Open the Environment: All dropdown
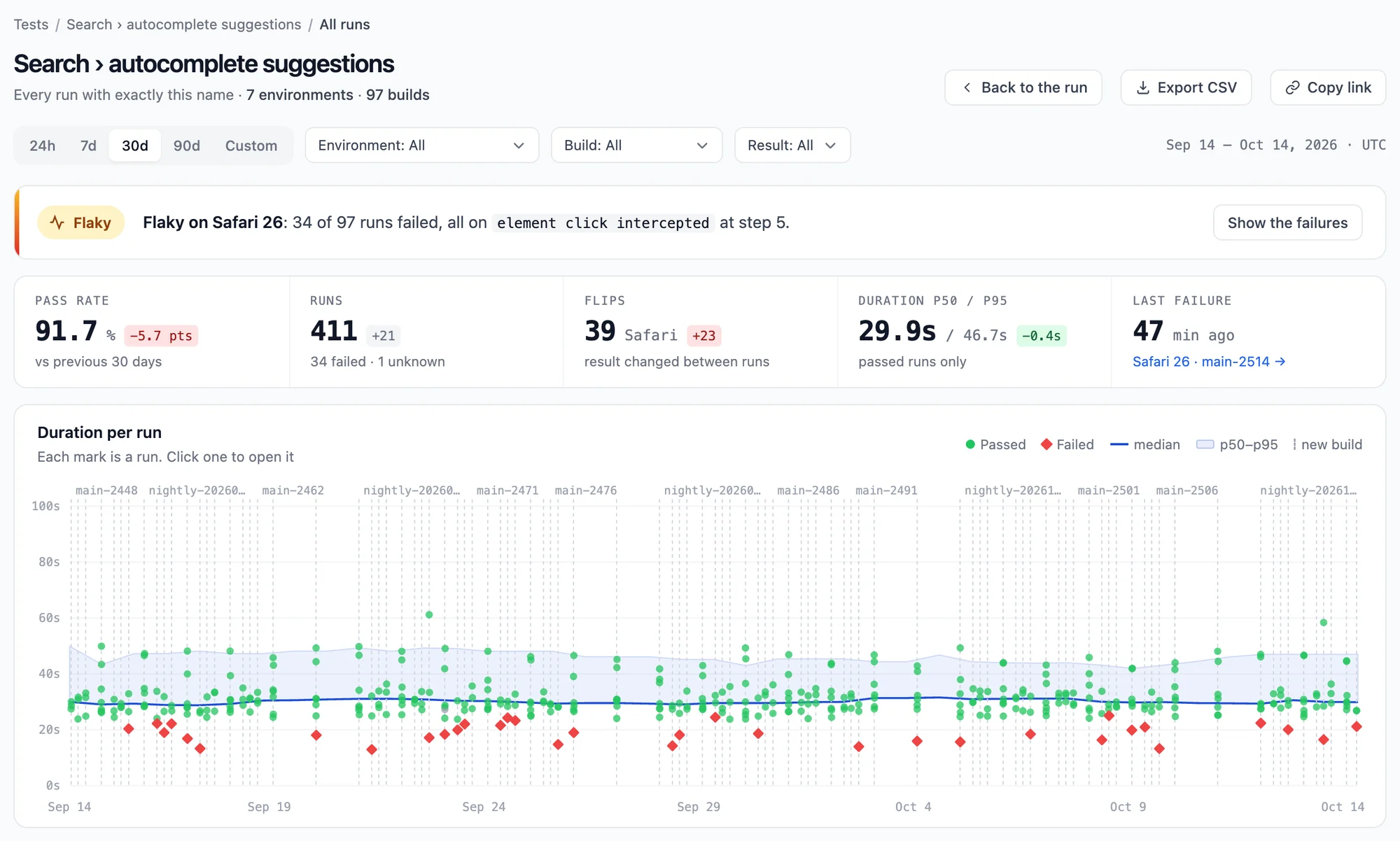Screen dimensions: 1400x841 tap(422, 146)
